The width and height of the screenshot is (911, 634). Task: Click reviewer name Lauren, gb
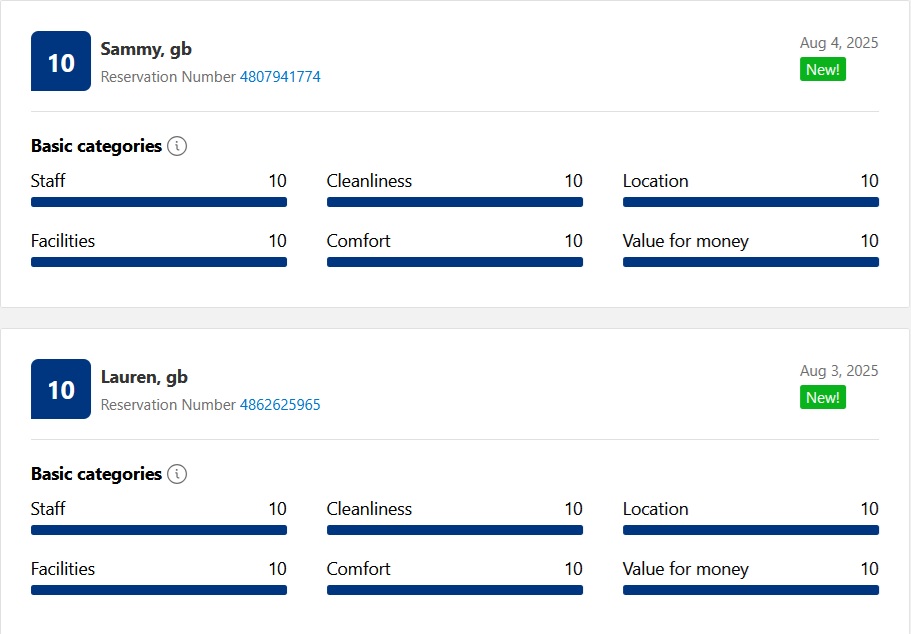coord(144,377)
